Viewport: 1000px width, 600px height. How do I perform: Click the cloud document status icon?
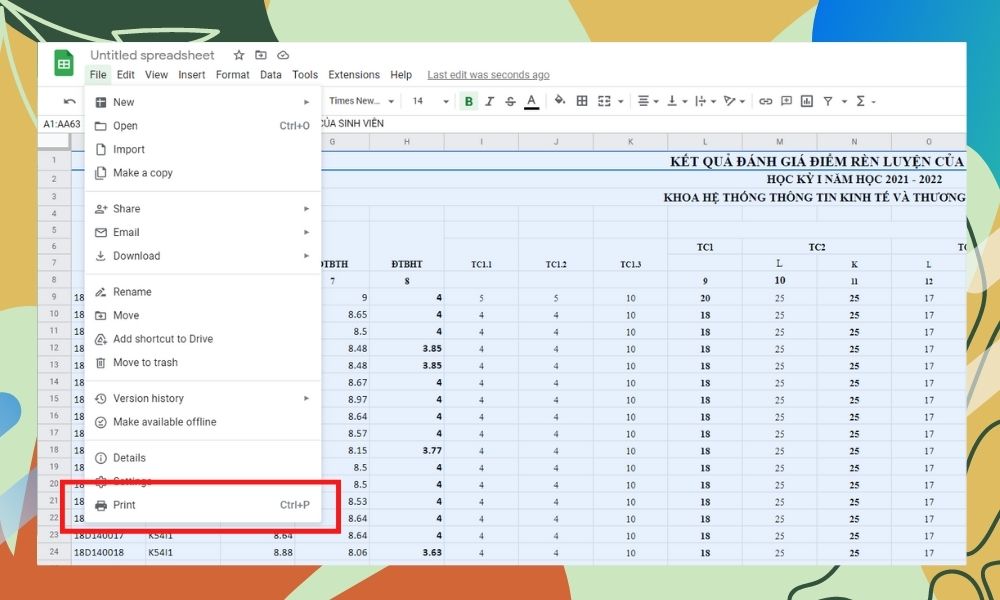[x=283, y=55]
